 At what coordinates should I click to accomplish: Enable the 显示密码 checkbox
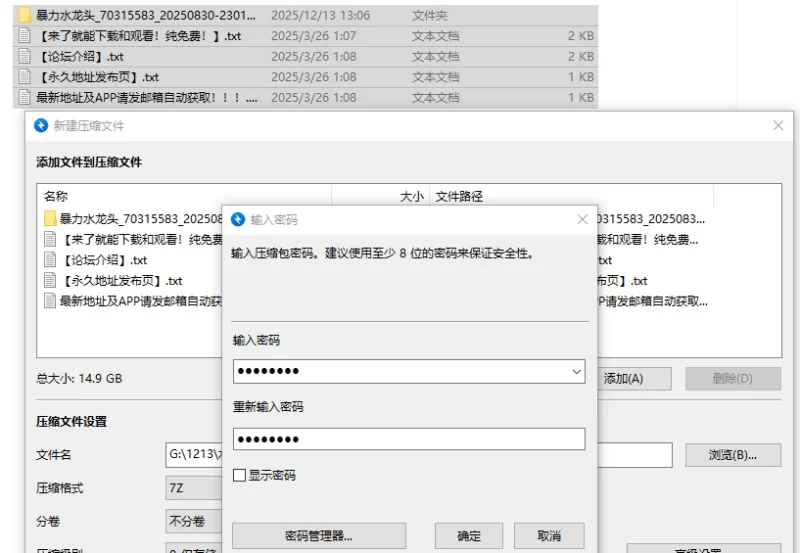(239, 475)
